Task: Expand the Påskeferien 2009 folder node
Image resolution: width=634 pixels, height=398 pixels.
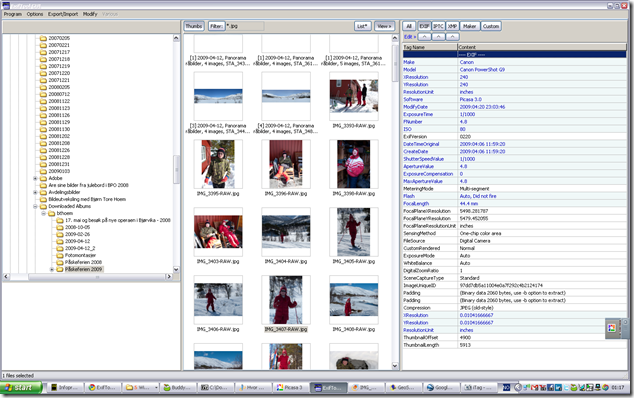Action: [x=52, y=269]
